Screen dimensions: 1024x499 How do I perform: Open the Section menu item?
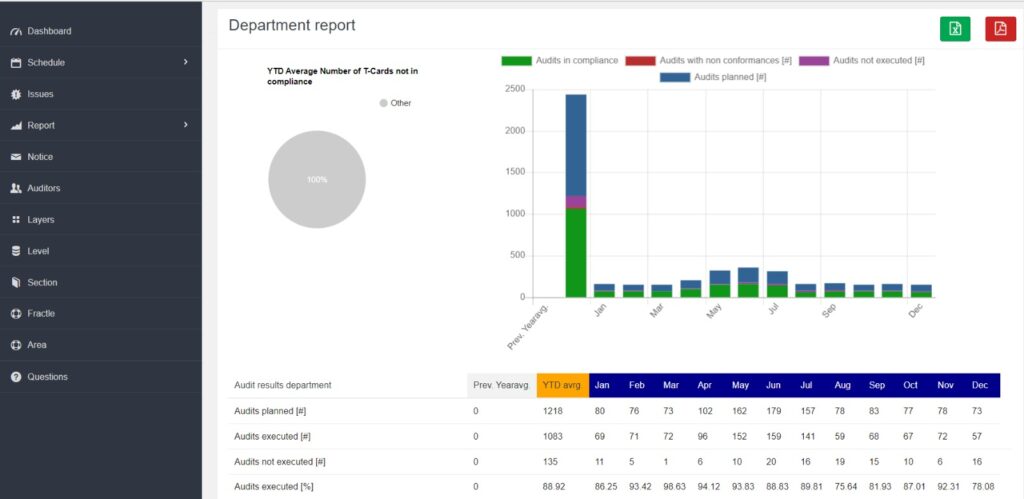pyautogui.click(x=41, y=282)
